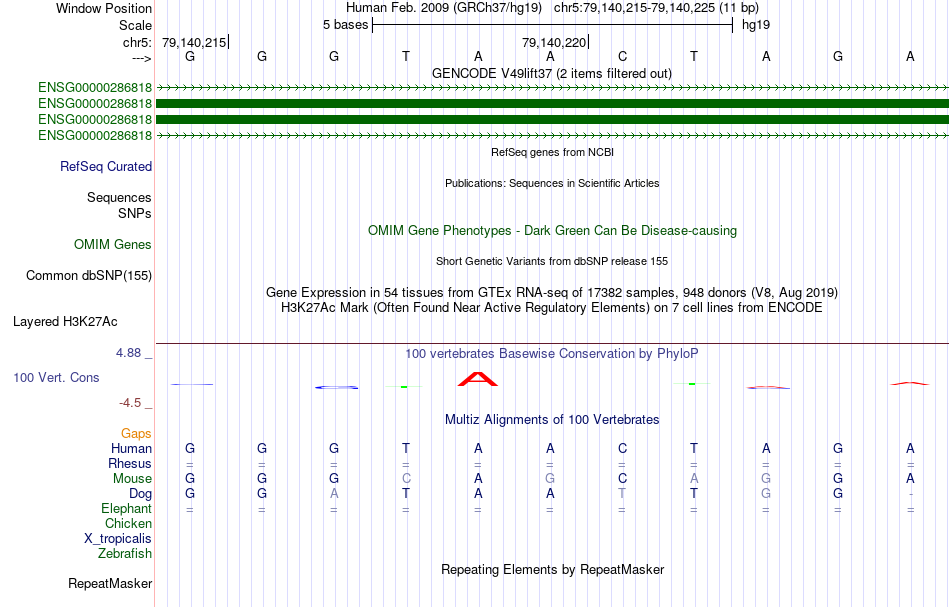Click the 5 bases scale bar

click(x=552, y=25)
